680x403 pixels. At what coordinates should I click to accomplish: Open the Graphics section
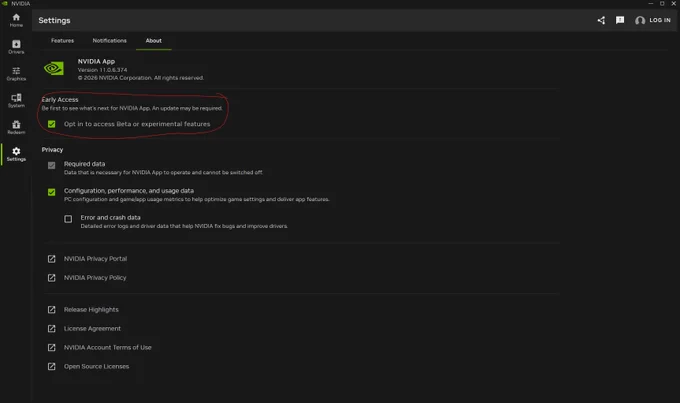pyautogui.click(x=16, y=74)
